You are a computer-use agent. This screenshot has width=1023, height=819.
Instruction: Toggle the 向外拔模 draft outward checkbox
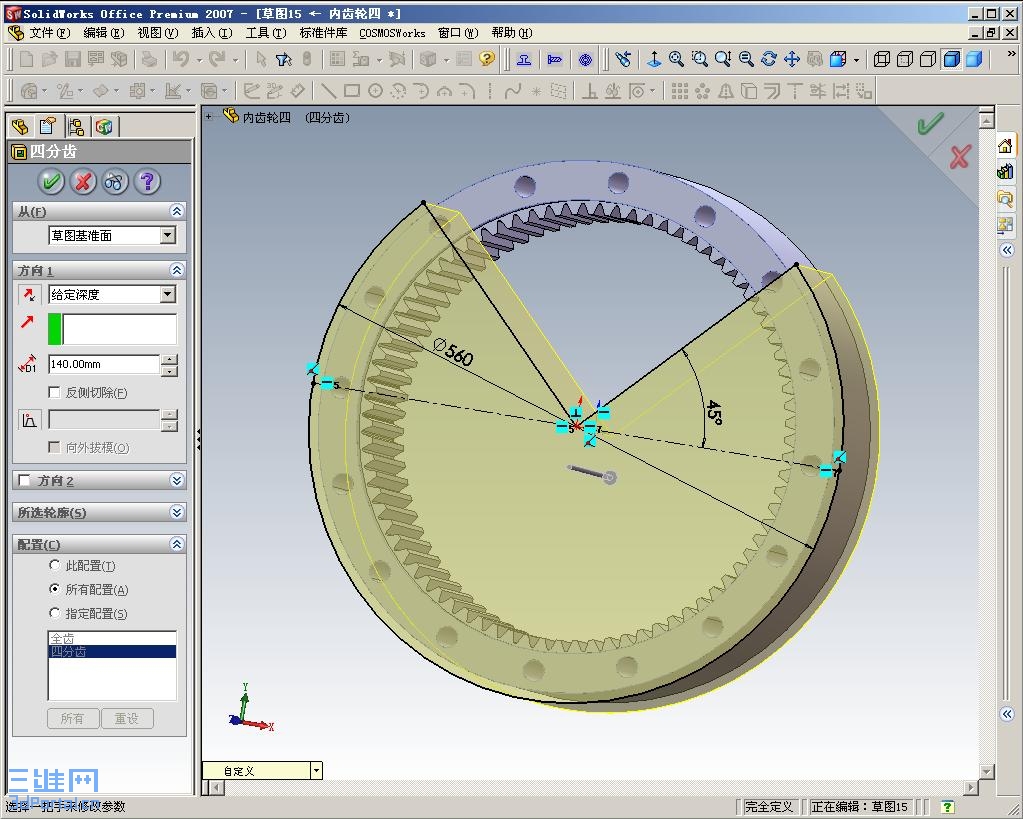[x=55, y=447]
